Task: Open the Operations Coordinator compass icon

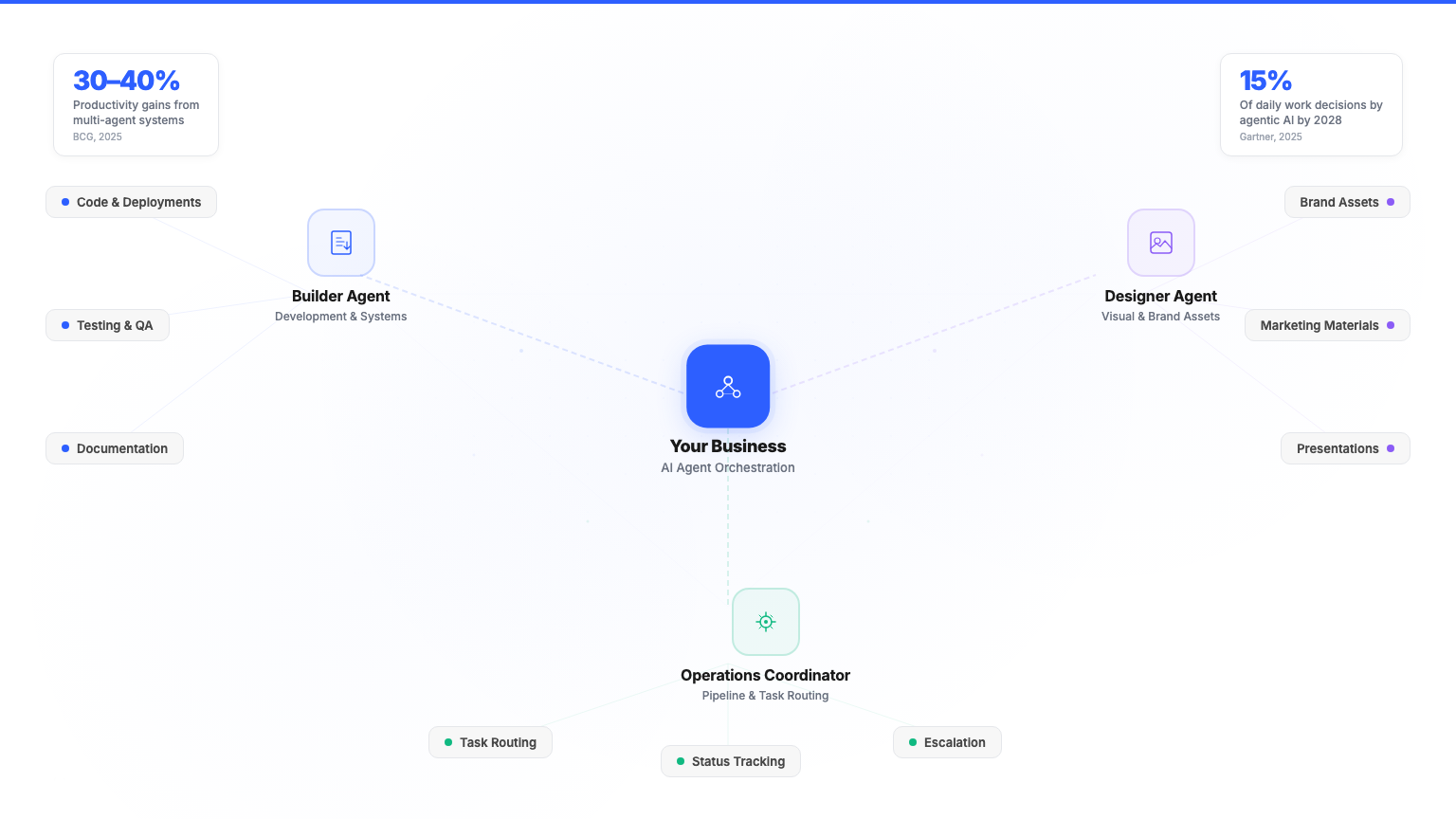Action: pyautogui.click(x=765, y=622)
